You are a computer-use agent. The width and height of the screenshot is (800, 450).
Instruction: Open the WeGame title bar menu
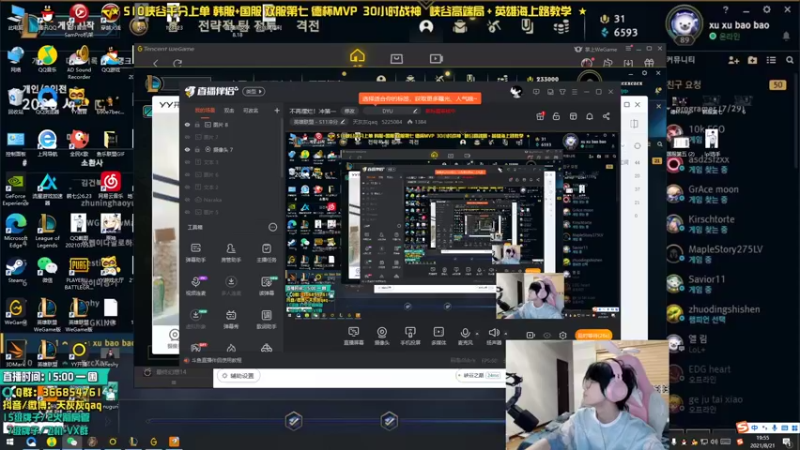[x=628, y=49]
